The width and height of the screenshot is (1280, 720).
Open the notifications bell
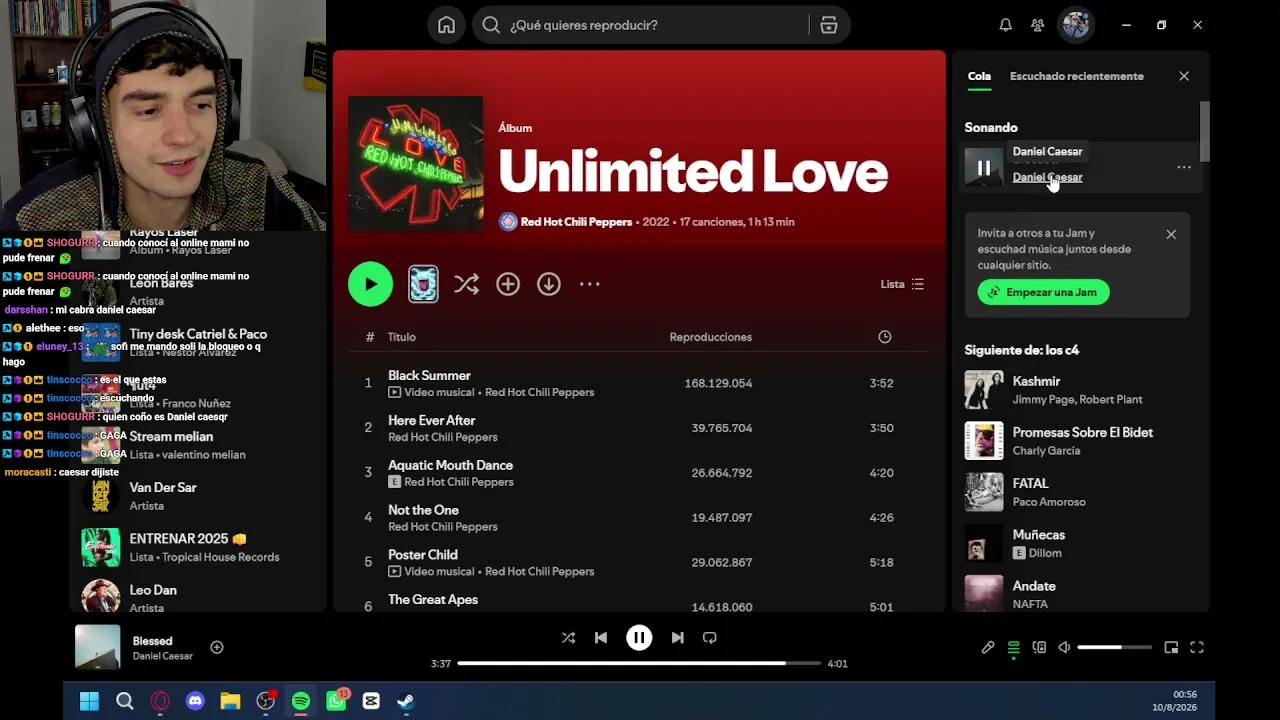1005,25
